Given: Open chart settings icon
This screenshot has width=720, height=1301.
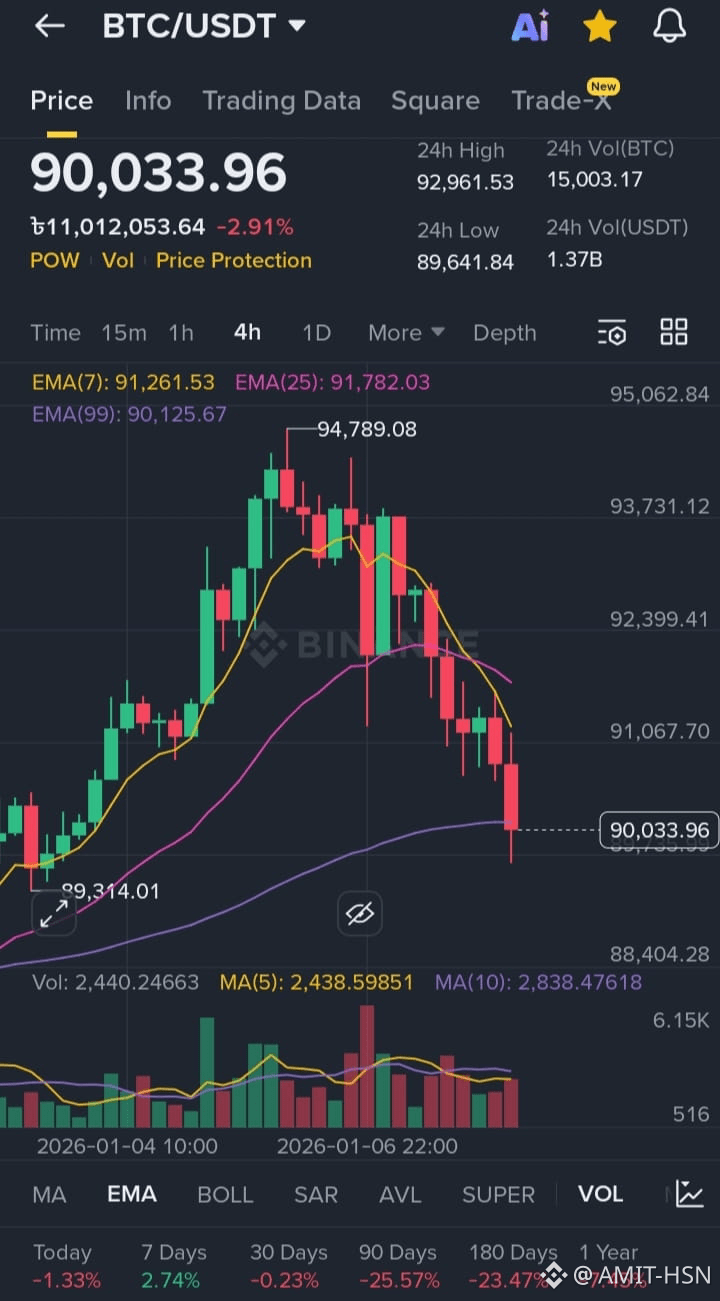Looking at the screenshot, I should tap(612, 333).
